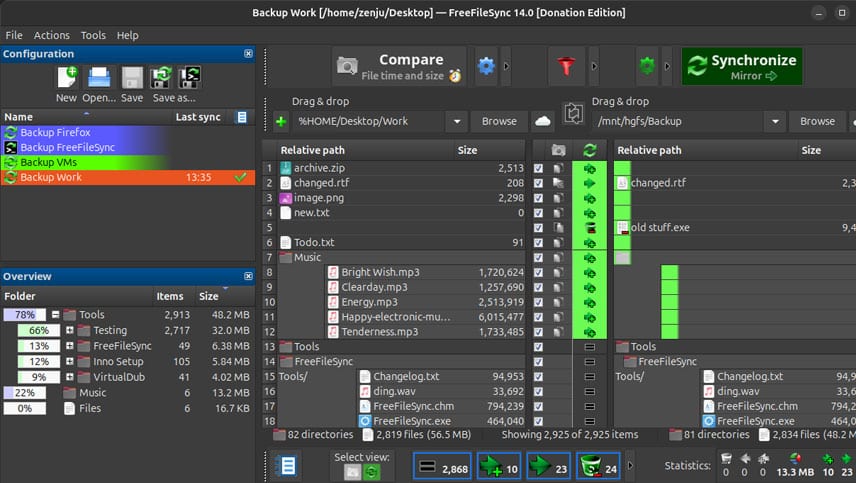Screen dimensions: 856x483
Task: Open the File menu
Action: point(14,35)
